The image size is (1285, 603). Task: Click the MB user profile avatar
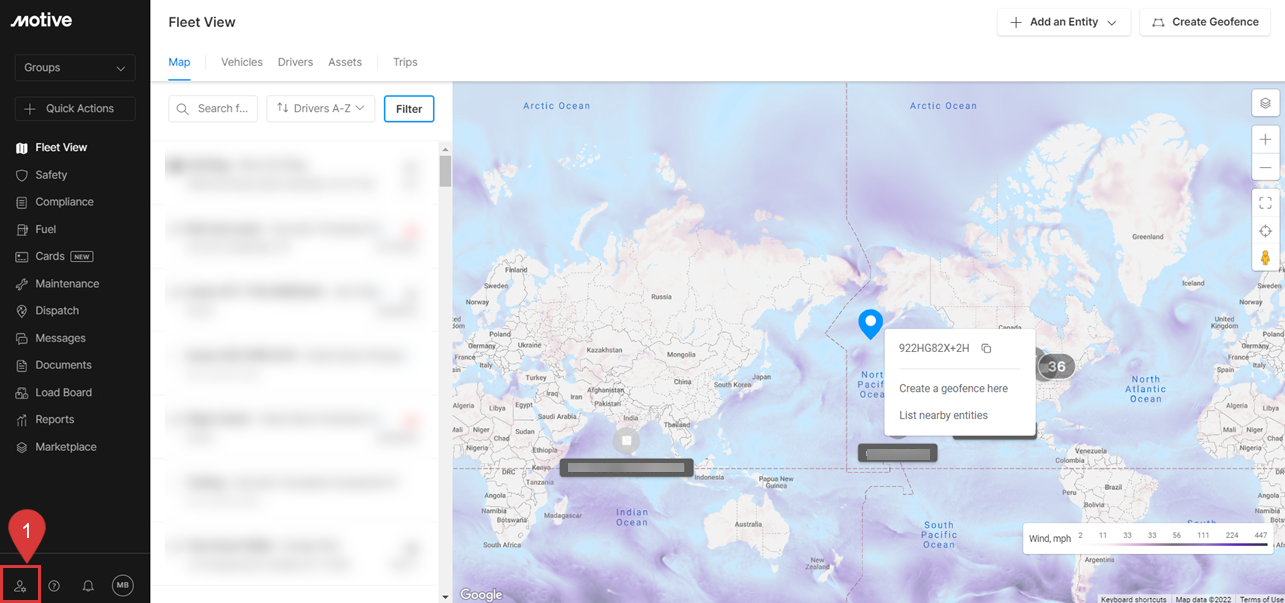pyautogui.click(x=122, y=586)
